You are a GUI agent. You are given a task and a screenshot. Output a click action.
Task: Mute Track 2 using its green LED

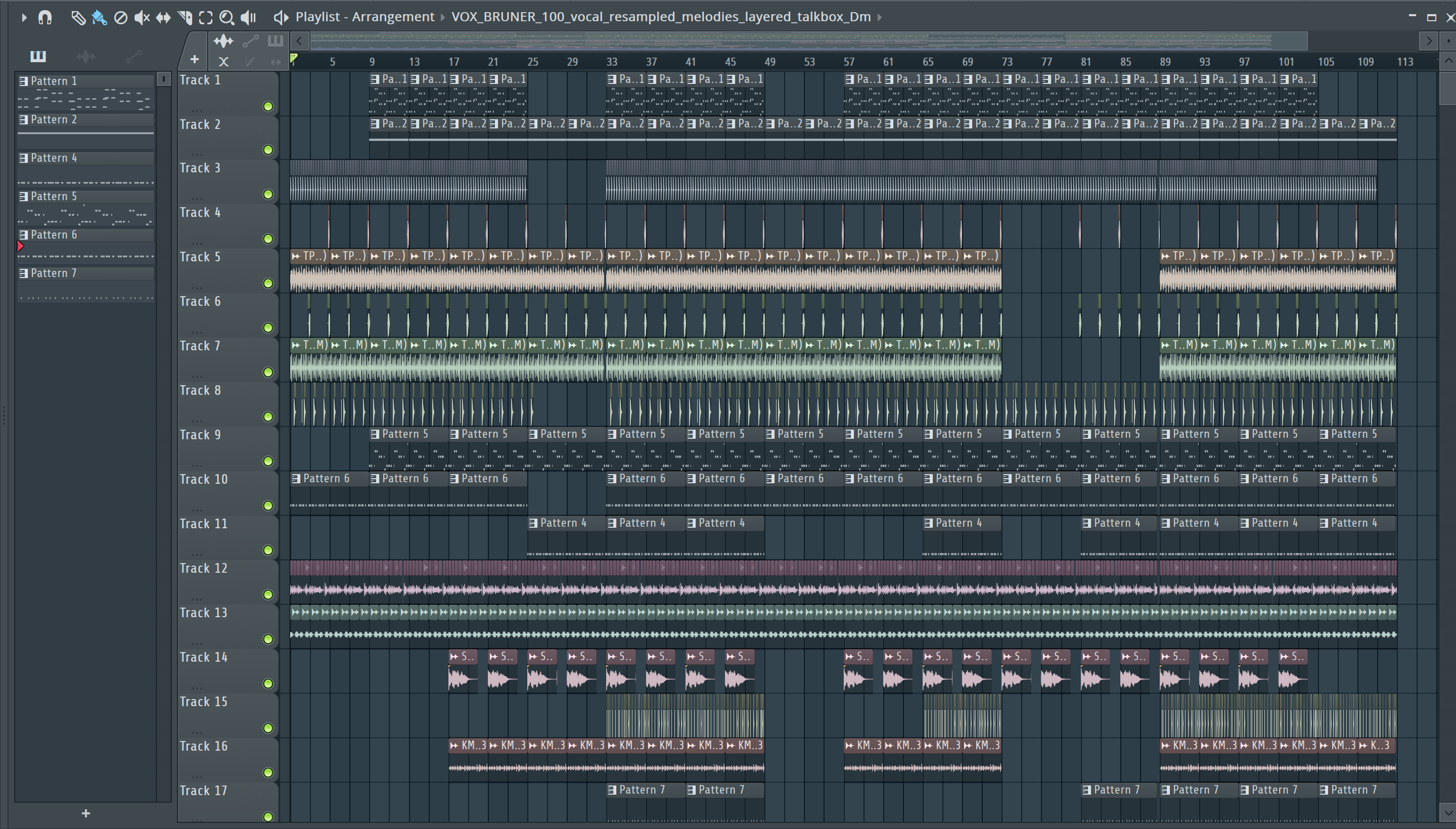pos(268,150)
